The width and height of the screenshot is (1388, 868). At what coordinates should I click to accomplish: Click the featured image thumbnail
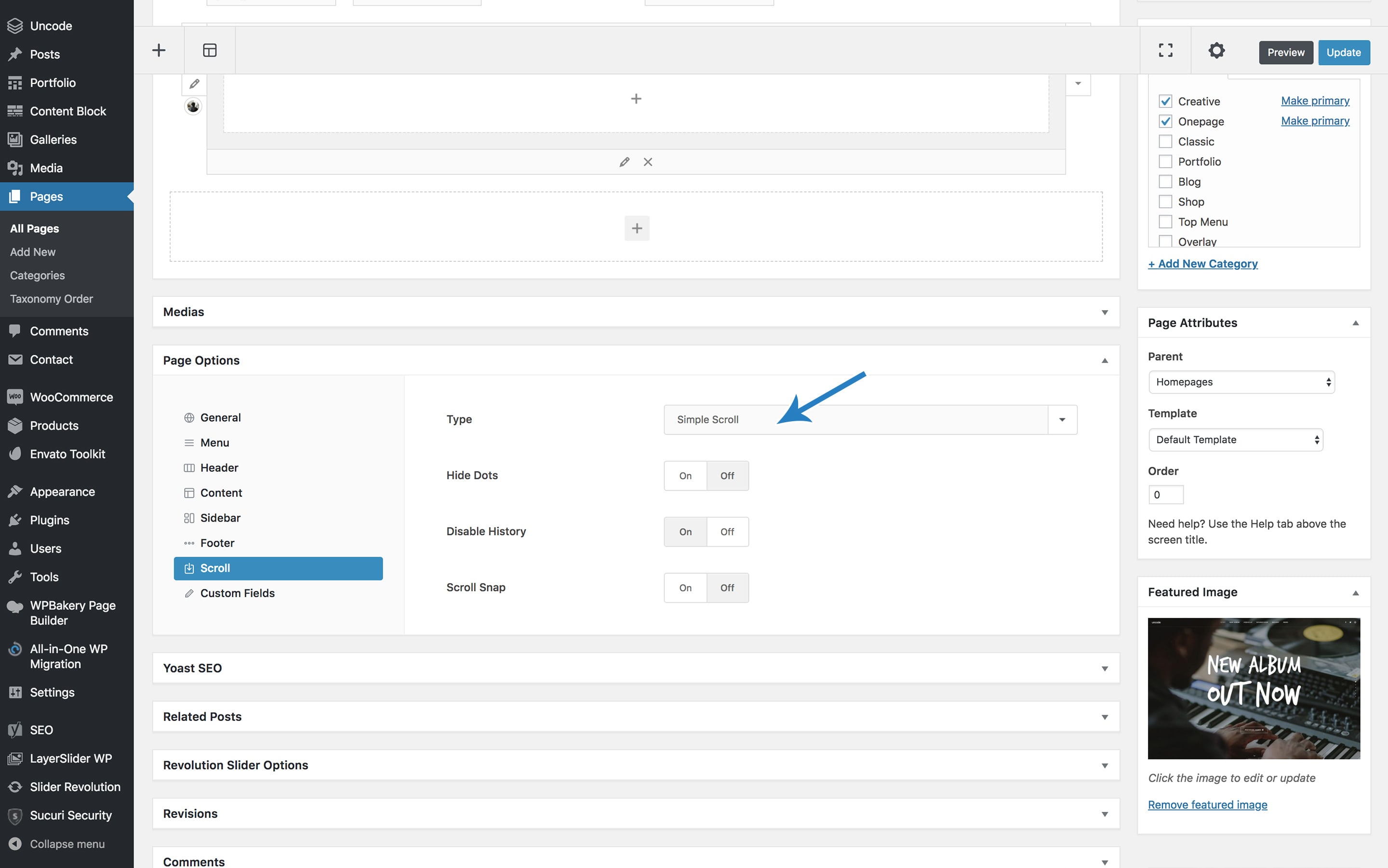click(1253, 688)
